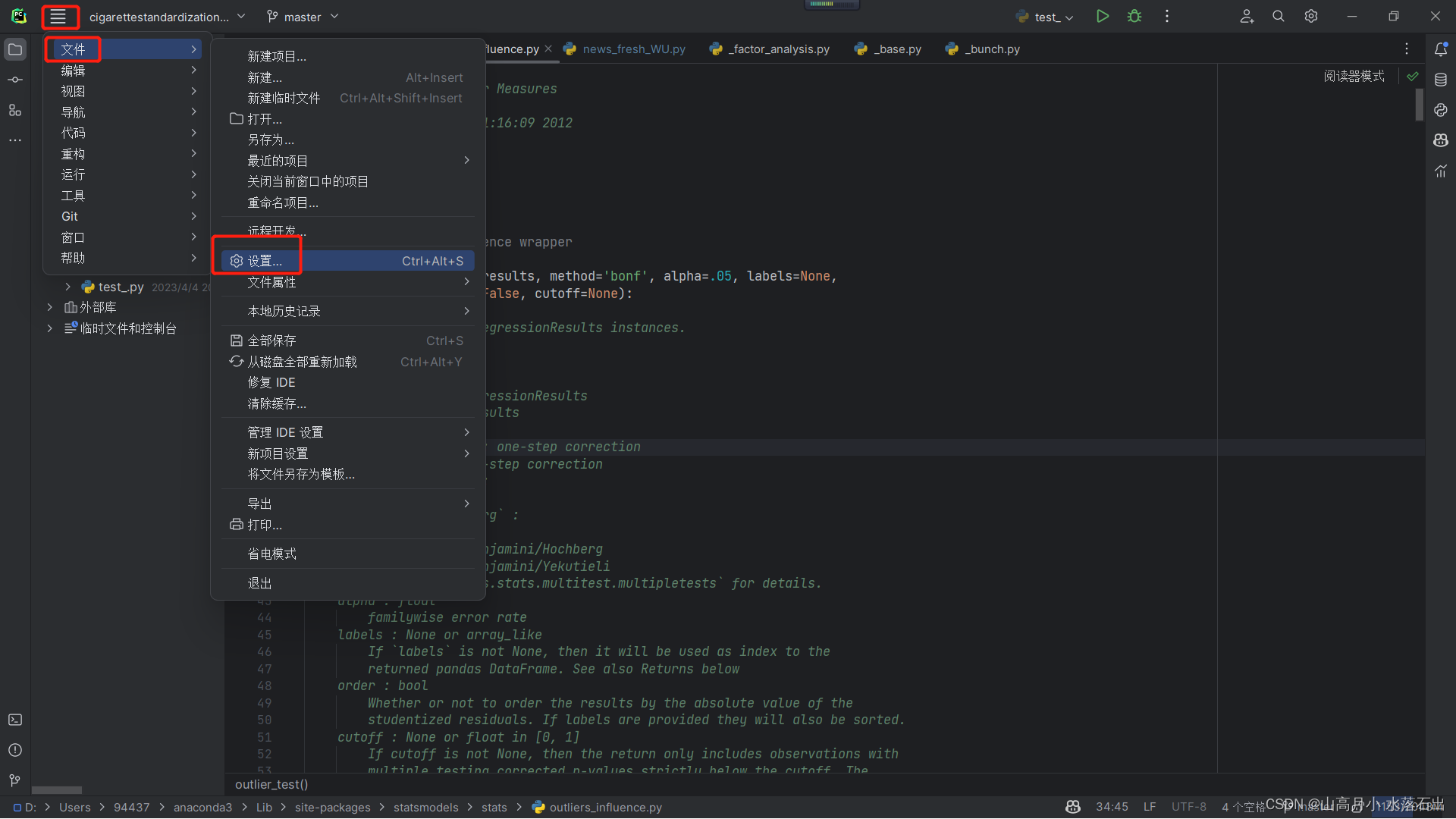Toggle 阅读器模式 reader mode

1354,76
